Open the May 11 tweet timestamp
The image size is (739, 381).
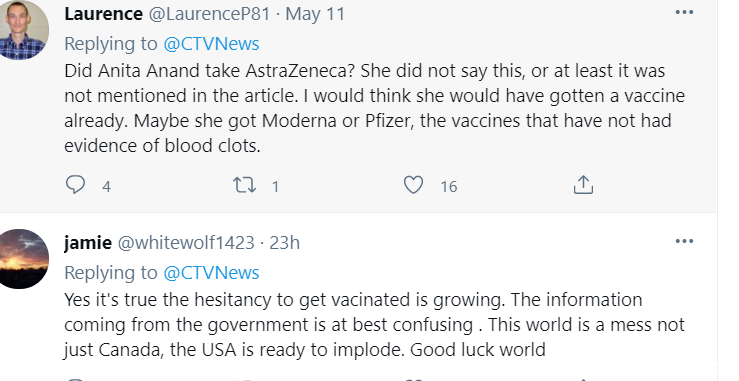[x=315, y=14]
